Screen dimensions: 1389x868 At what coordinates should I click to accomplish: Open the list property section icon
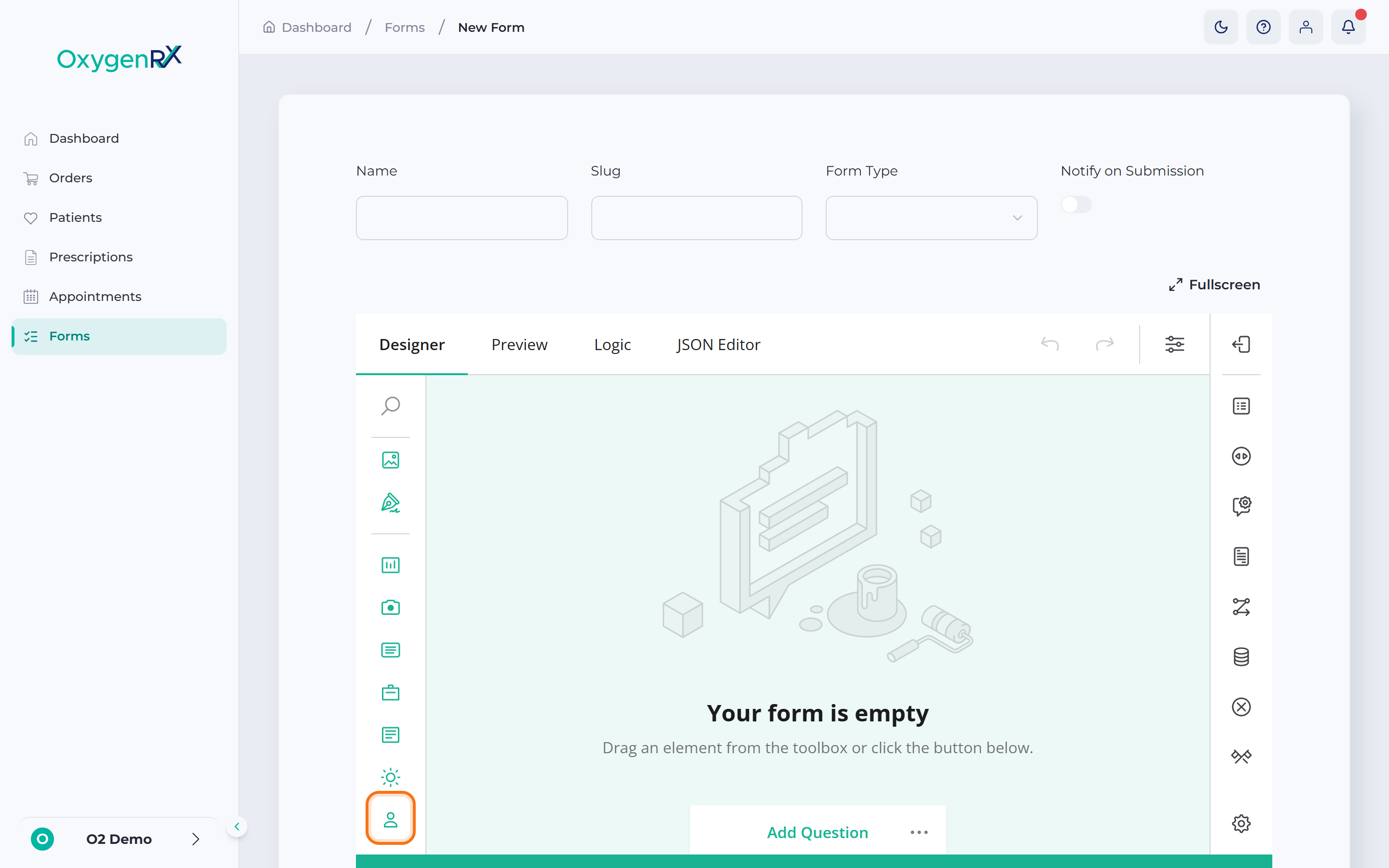1241,406
